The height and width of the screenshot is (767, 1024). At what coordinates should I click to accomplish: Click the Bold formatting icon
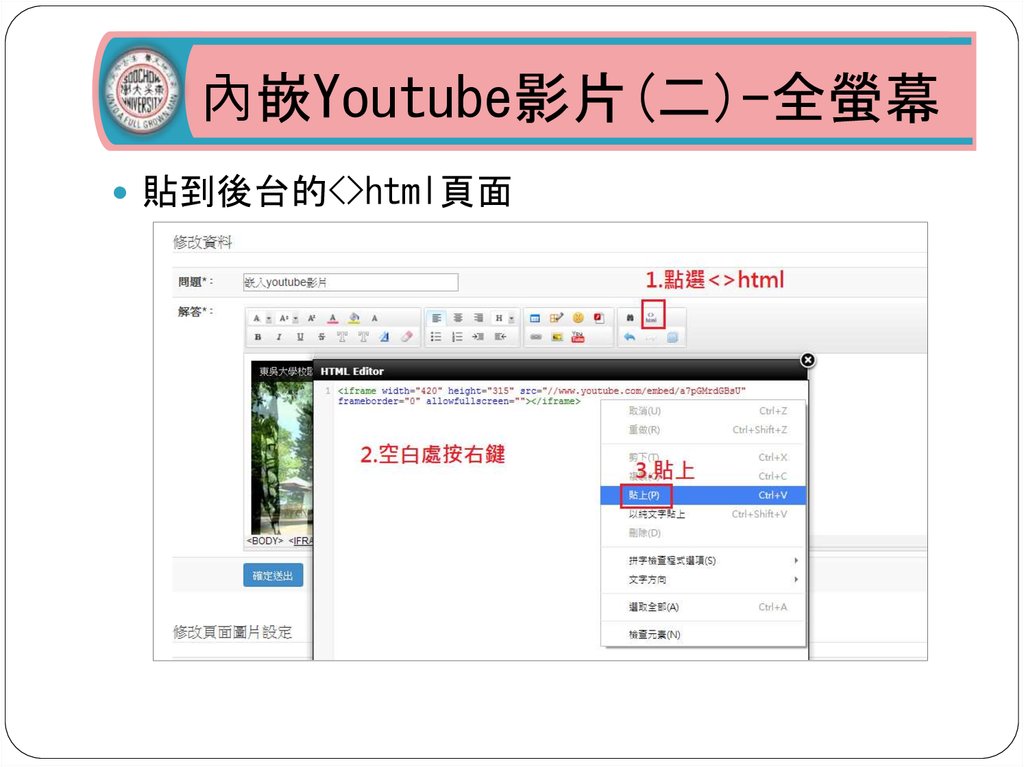pos(258,337)
